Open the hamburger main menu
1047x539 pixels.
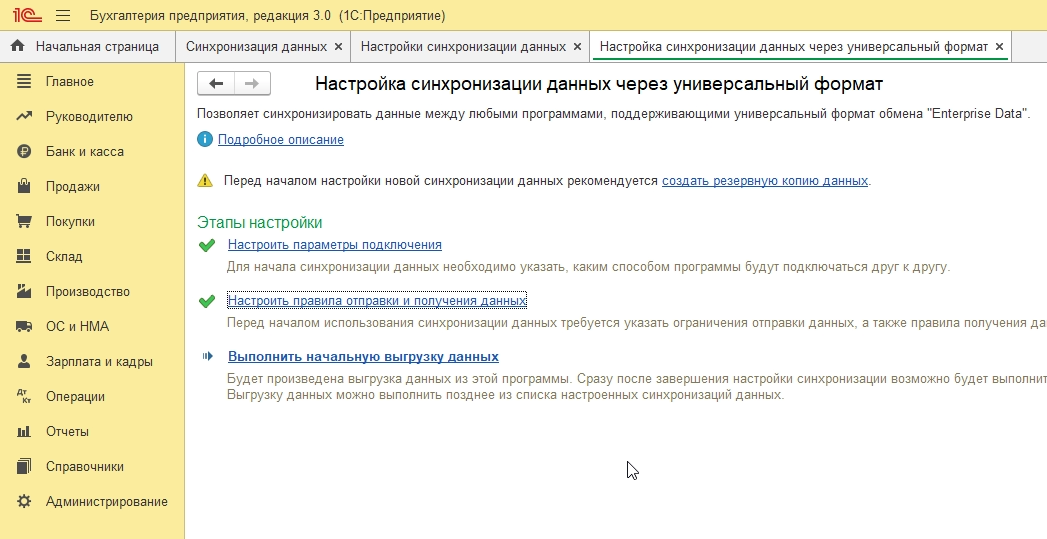point(63,16)
